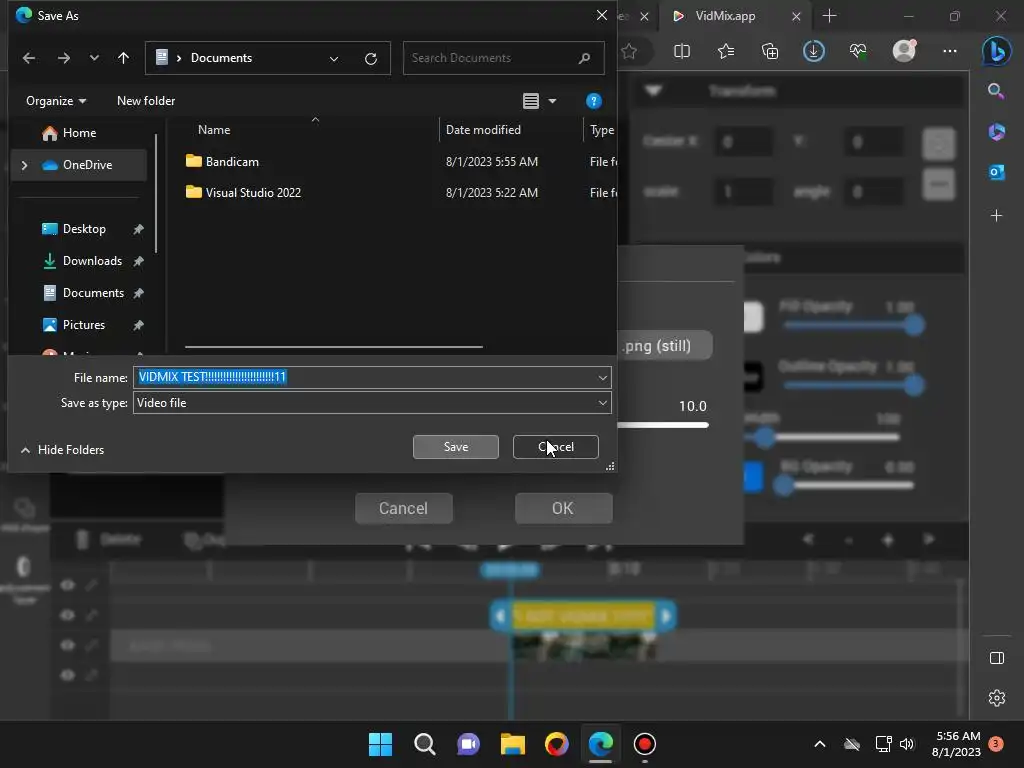Open recent locations dropdown arrow

94,58
